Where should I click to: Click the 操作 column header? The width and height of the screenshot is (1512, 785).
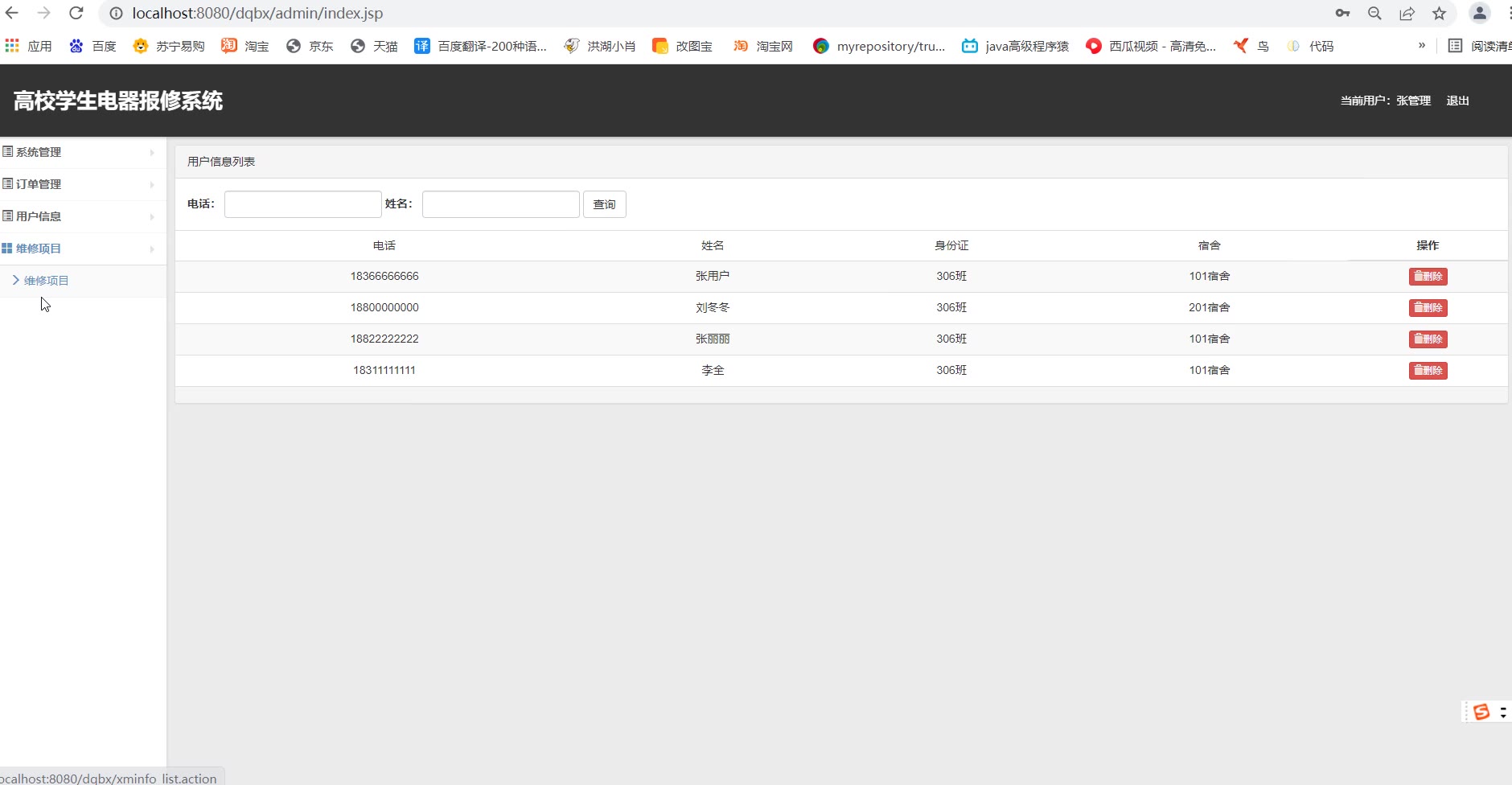click(1428, 245)
